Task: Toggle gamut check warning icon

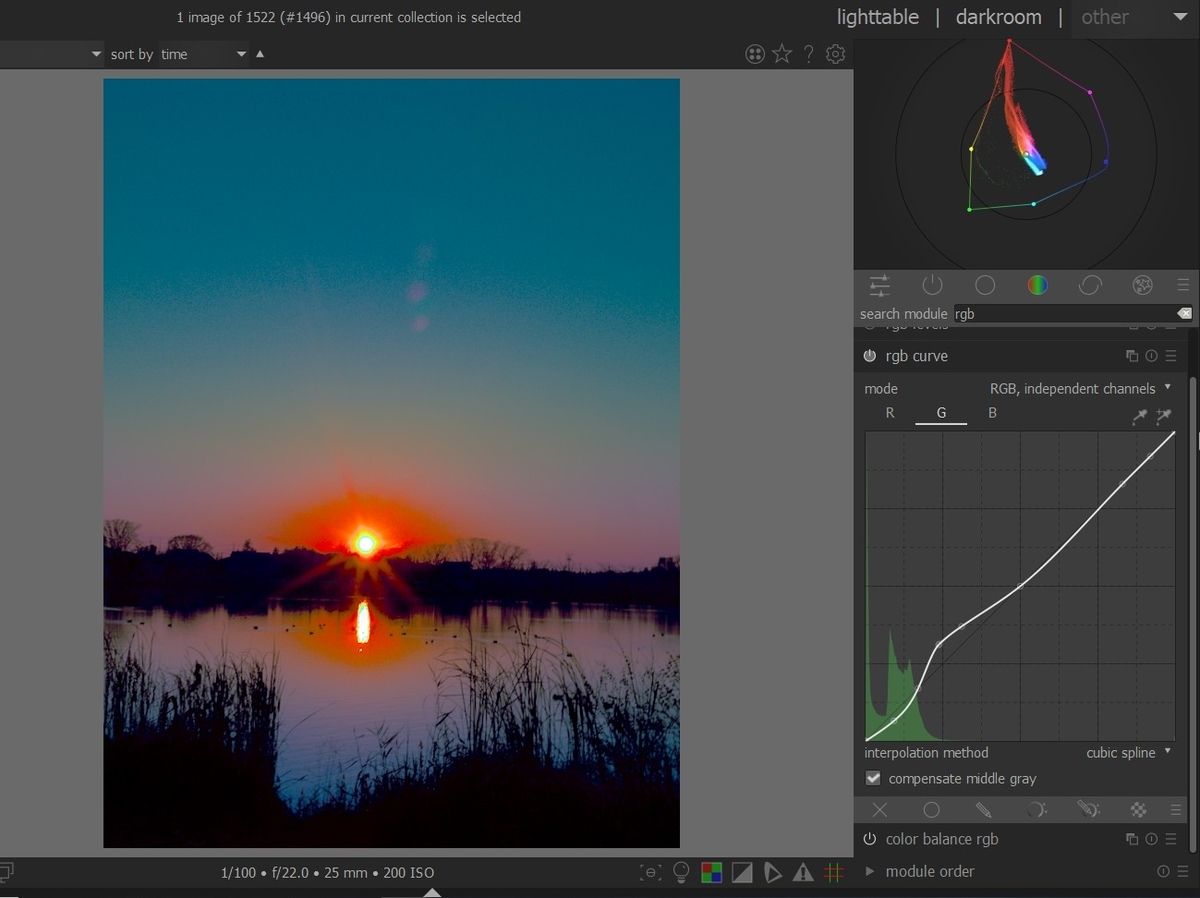Action: 803,873
